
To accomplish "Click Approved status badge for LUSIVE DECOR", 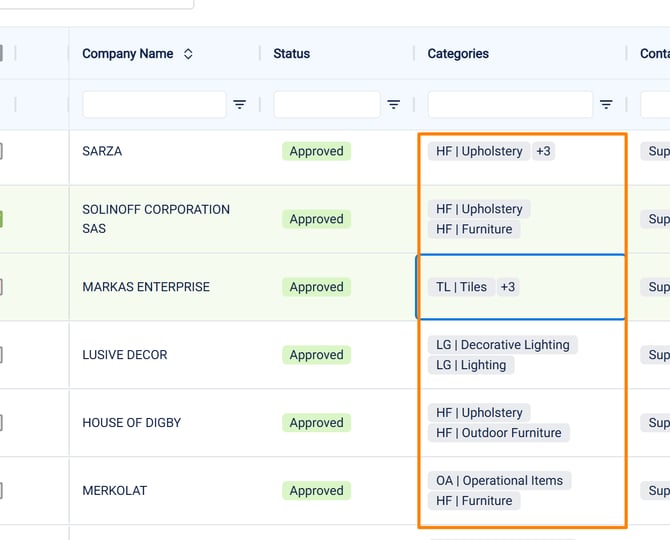I will (x=316, y=355).
